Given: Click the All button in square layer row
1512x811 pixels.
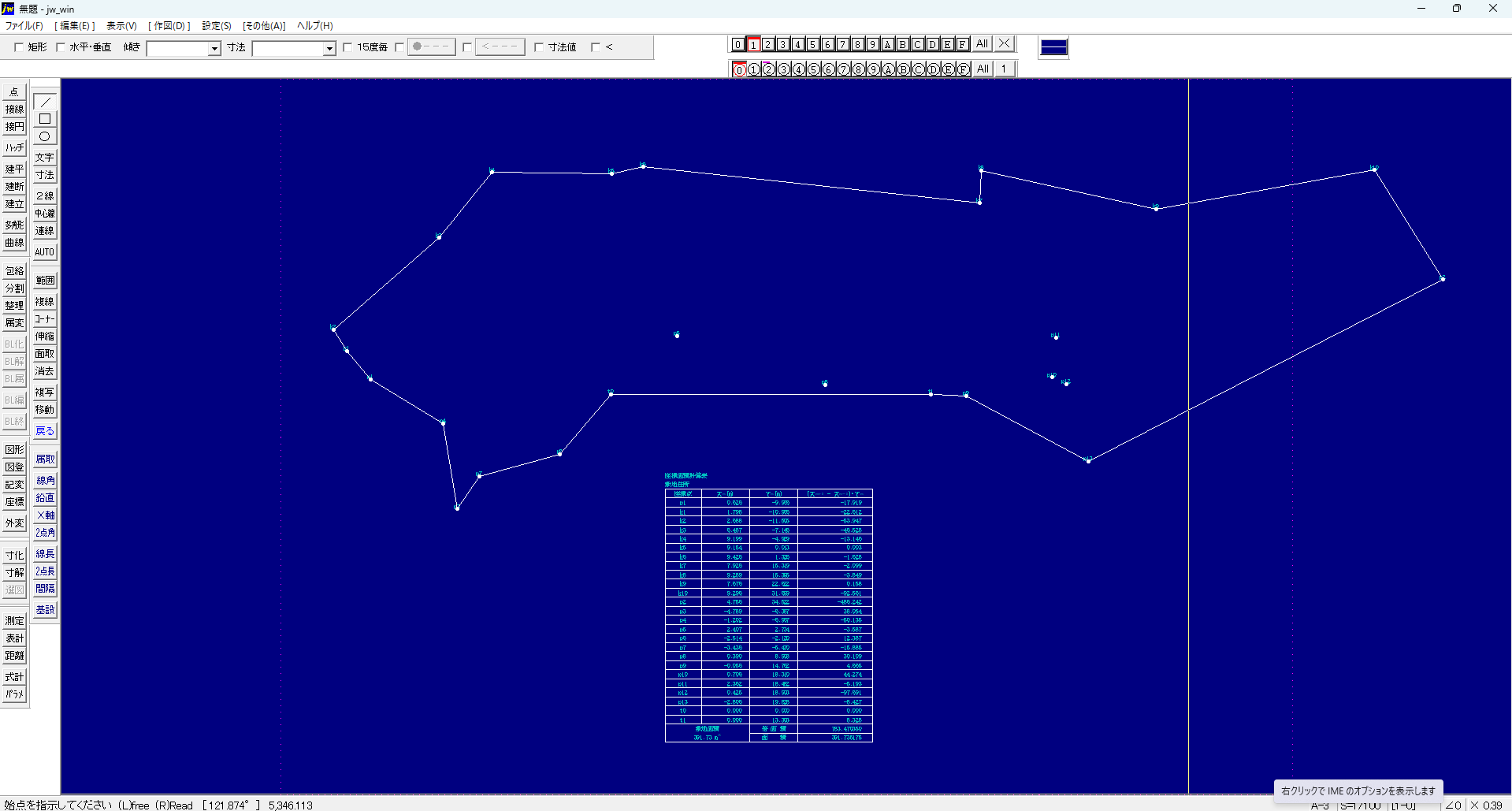Looking at the screenshot, I should tap(982, 44).
